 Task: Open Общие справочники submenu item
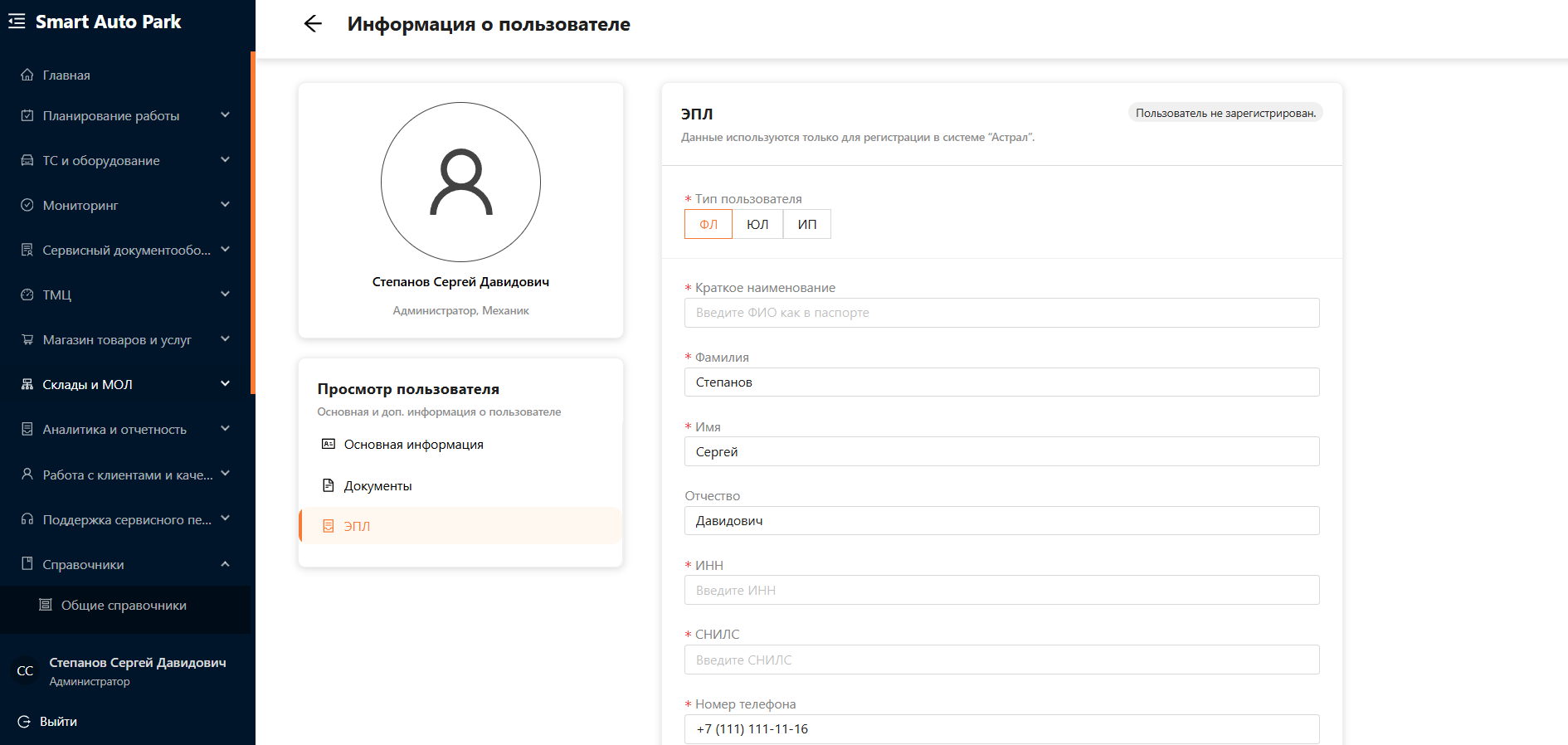coord(124,606)
